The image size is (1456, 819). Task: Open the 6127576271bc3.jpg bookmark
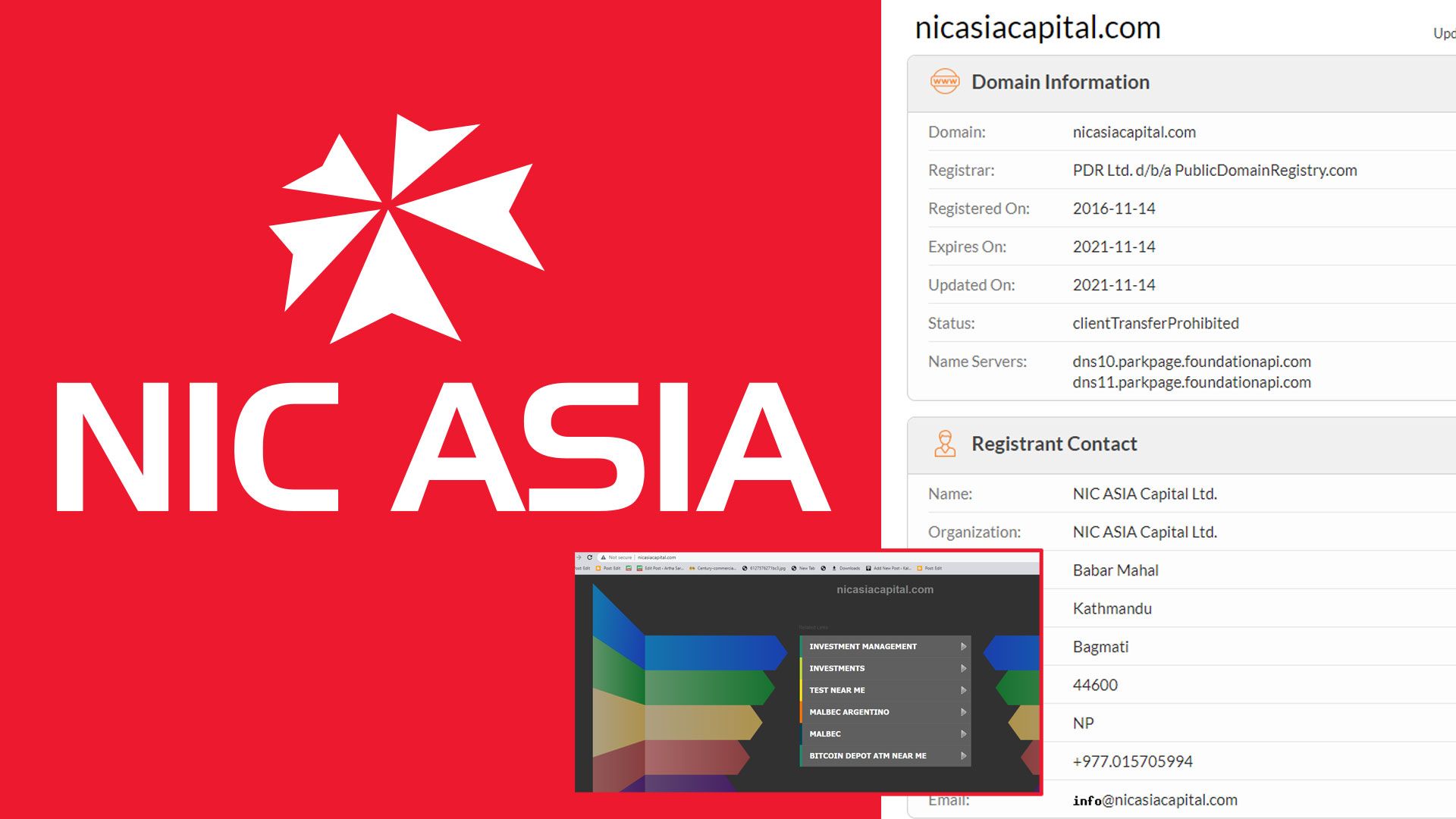(x=764, y=568)
